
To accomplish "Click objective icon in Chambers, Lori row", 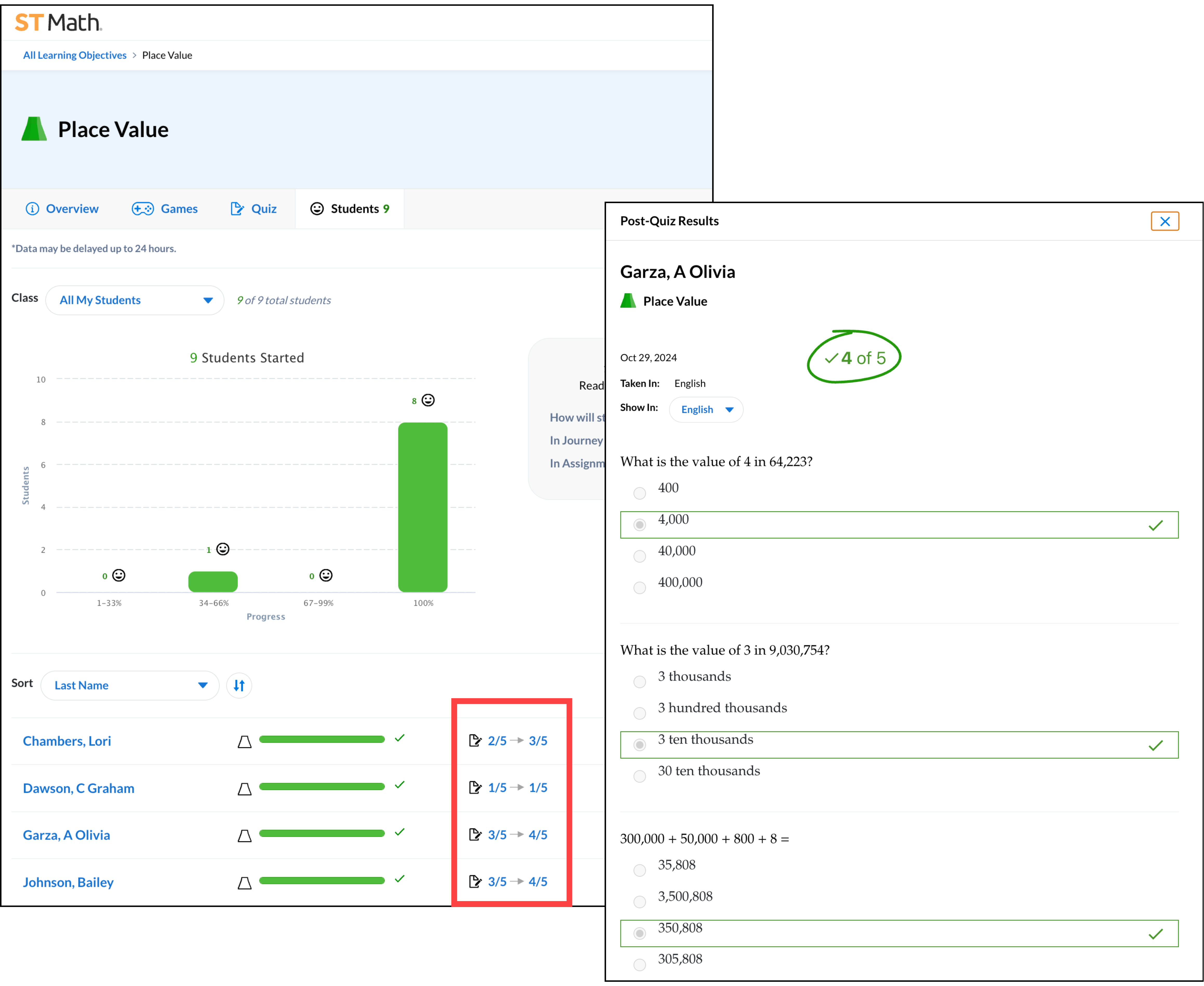I will click(x=245, y=742).
